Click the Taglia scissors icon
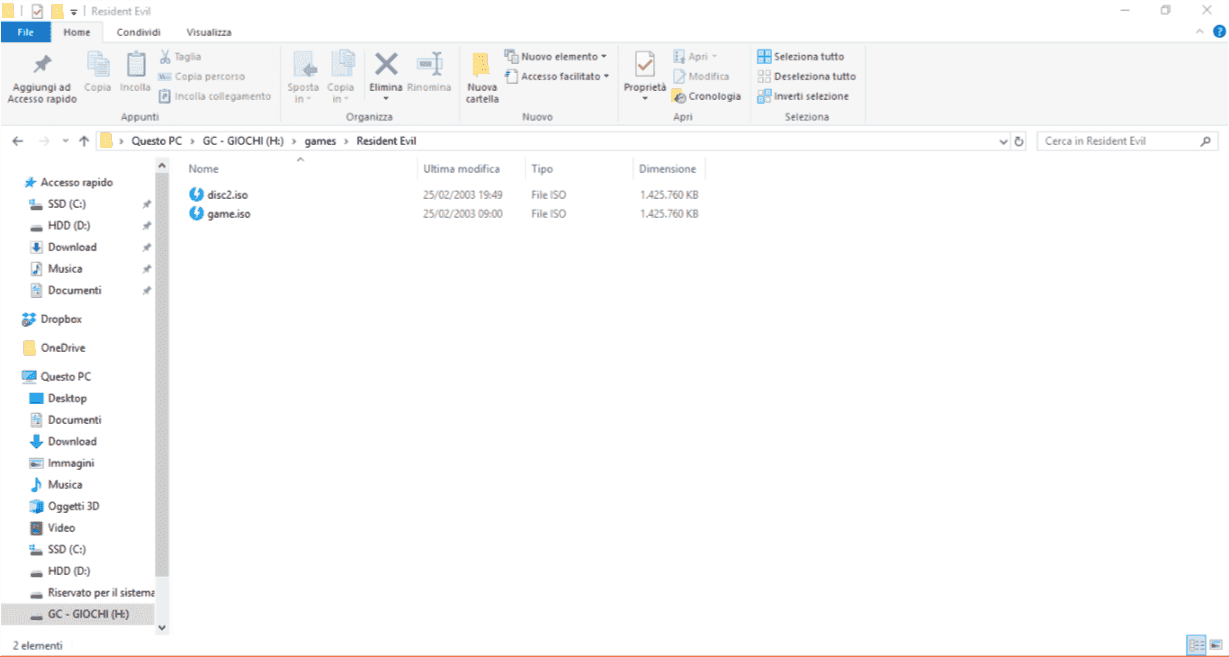 [165, 57]
